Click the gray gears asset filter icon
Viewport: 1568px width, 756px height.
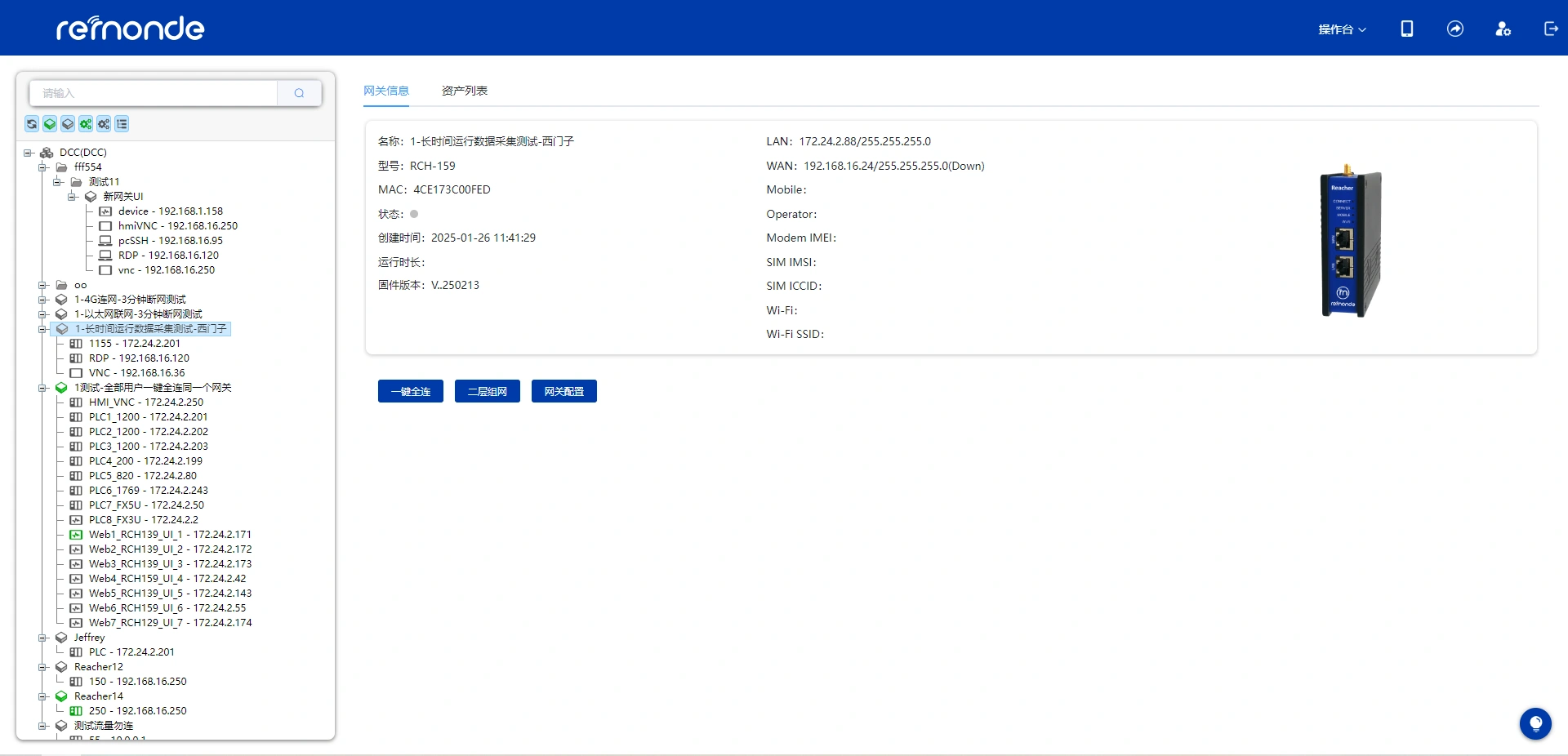pos(104,124)
